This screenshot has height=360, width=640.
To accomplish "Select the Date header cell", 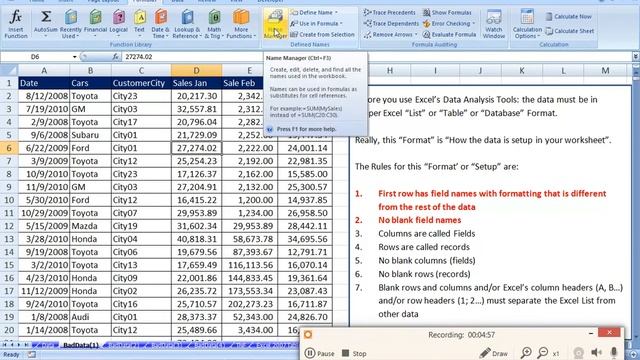I will pyautogui.click(x=44, y=83).
